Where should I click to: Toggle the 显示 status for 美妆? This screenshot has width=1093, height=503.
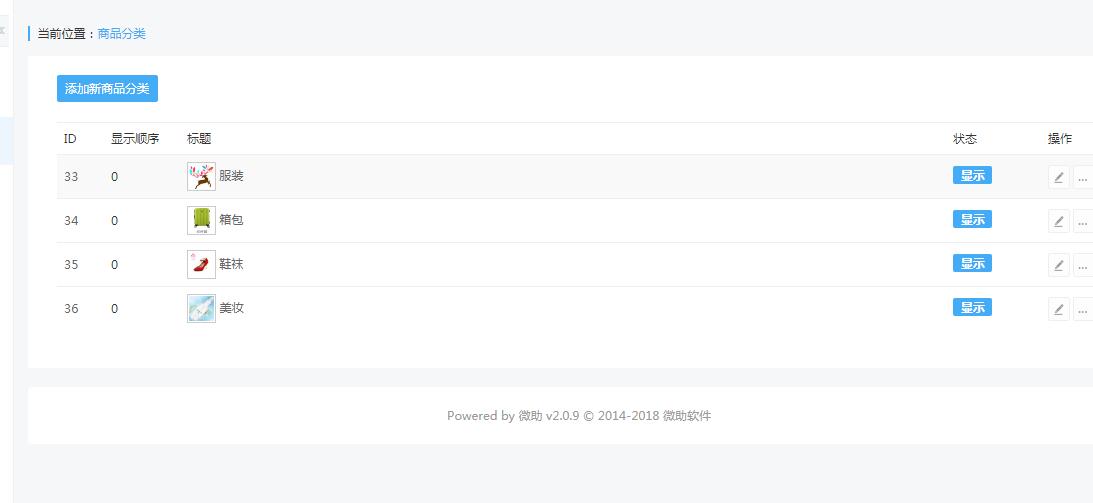[972, 308]
